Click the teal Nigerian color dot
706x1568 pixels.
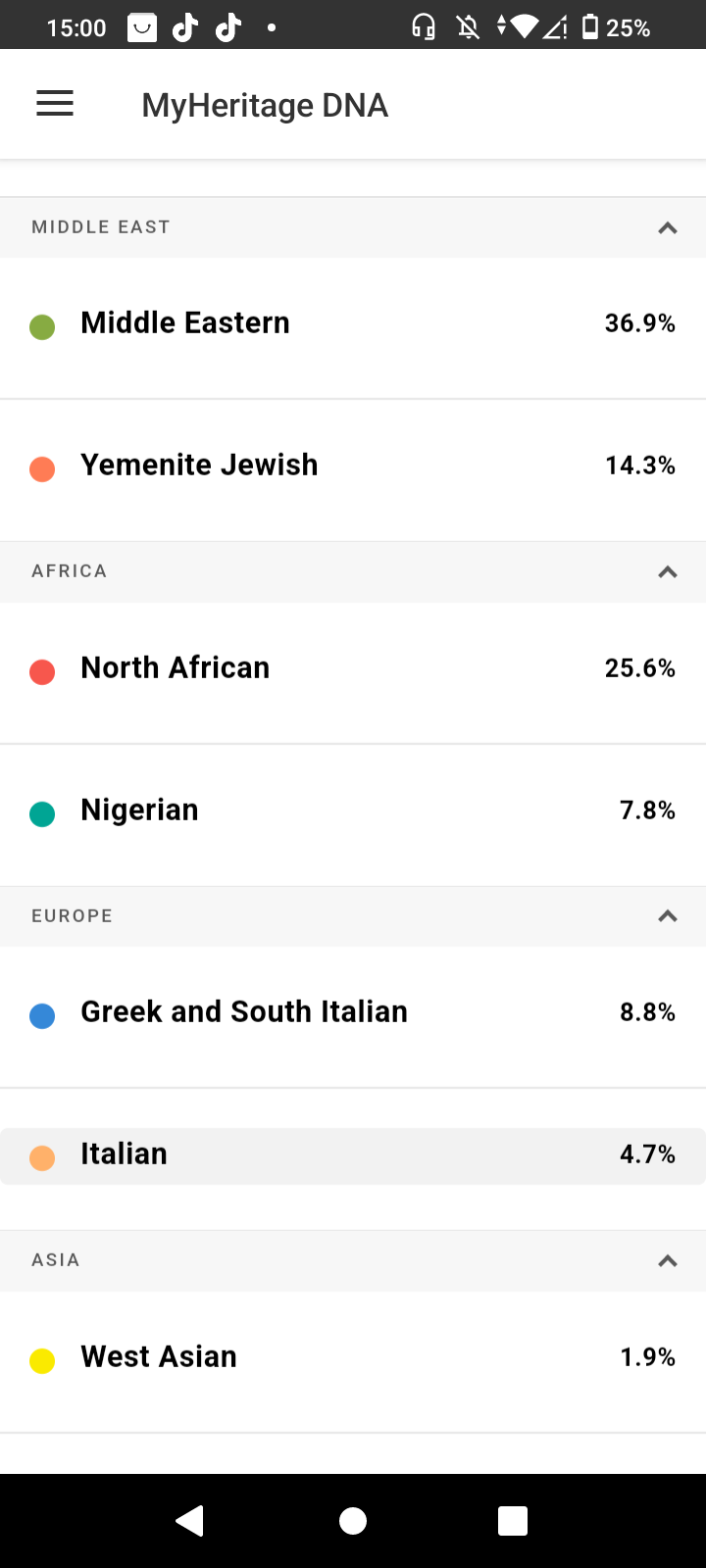pyautogui.click(x=42, y=813)
